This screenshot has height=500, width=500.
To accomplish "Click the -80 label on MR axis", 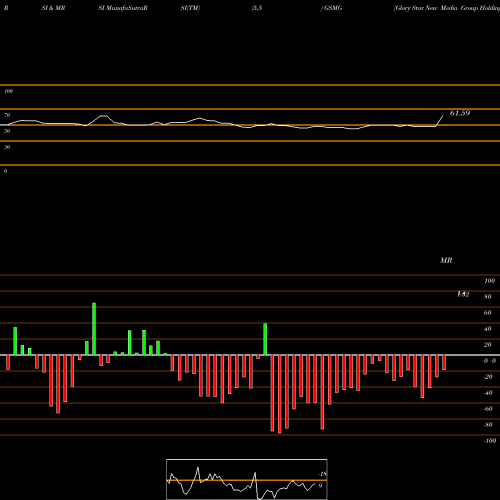I will [x=488, y=425].
